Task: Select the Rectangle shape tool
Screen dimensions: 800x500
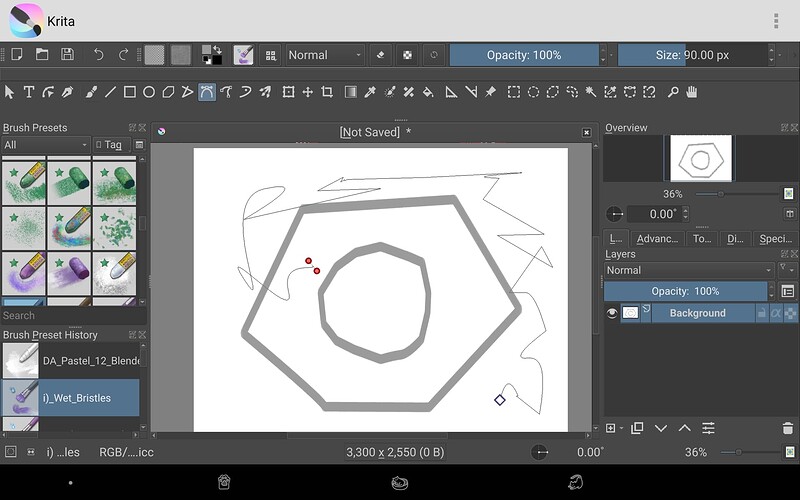Action: [x=129, y=92]
